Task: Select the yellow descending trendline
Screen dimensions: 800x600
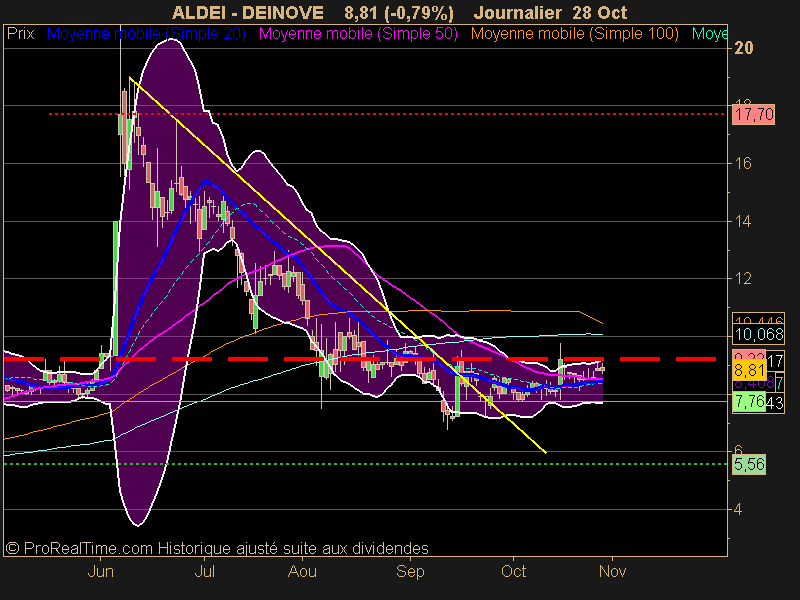Action: coord(338,265)
